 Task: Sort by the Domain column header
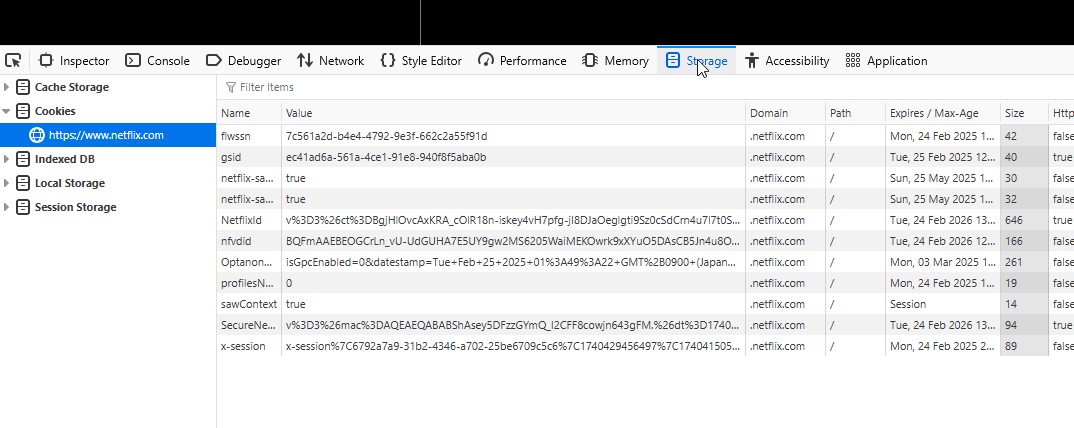pyautogui.click(x=785, y=113)
